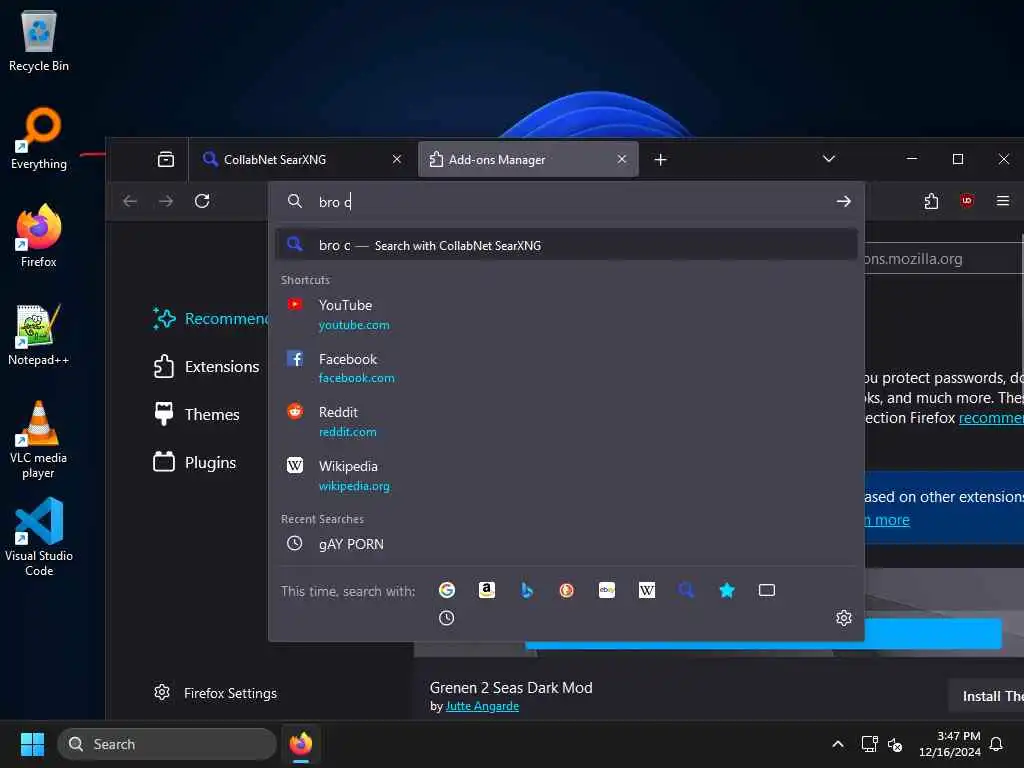
Task: Search with DuckDuckGo one-off engine icon
Action: point(567,590)
